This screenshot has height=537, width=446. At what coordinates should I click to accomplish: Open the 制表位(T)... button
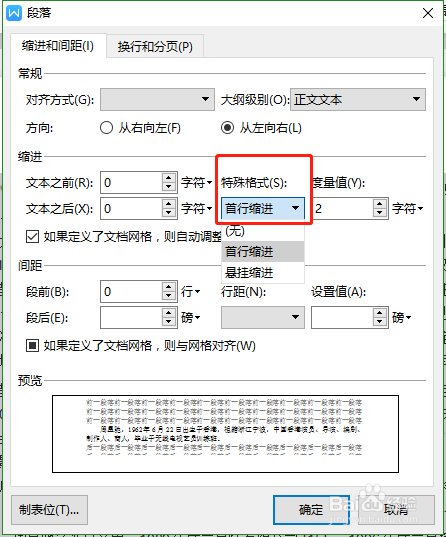[x=49, y=510]
